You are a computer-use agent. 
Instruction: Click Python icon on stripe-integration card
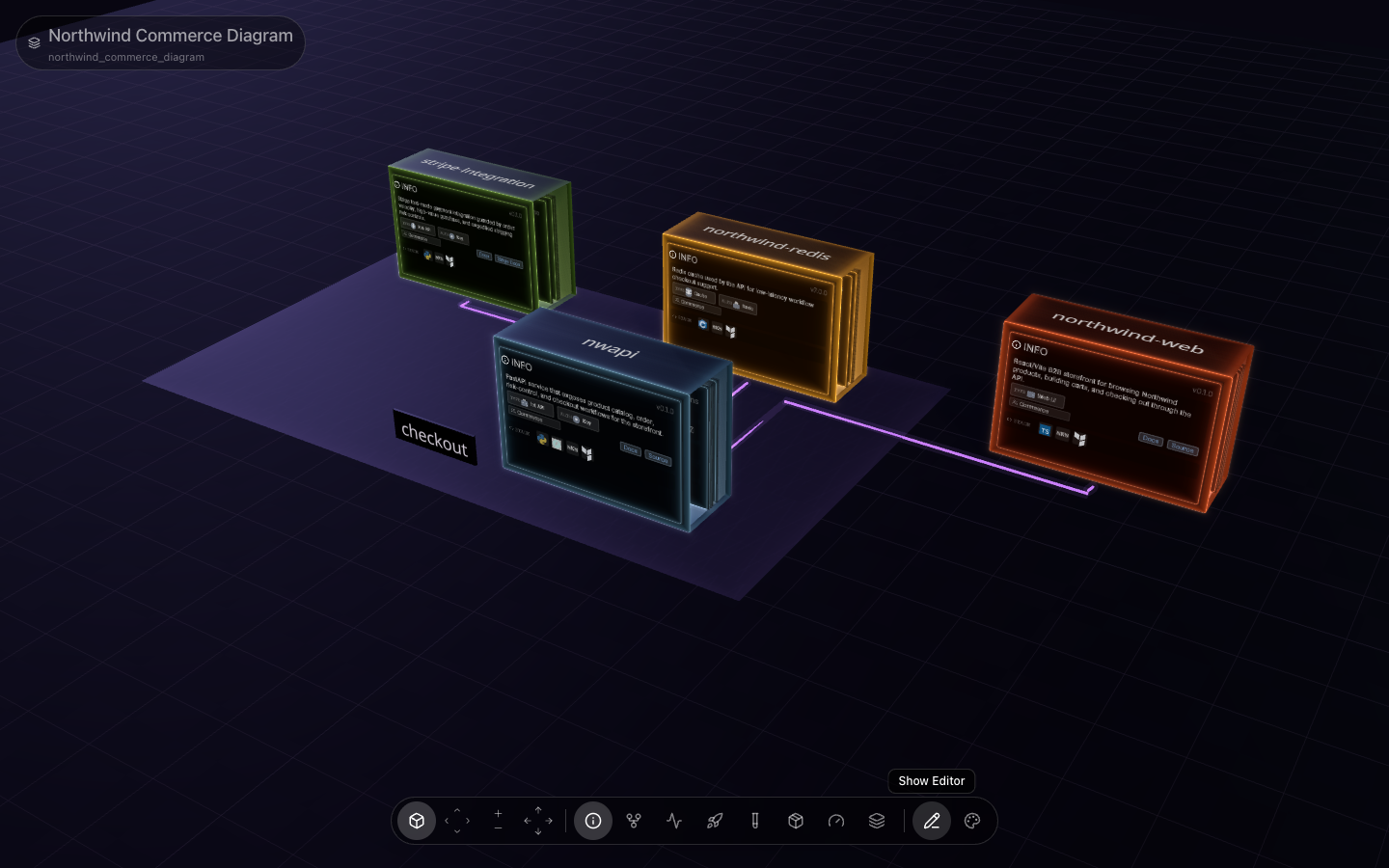(427, 256)
